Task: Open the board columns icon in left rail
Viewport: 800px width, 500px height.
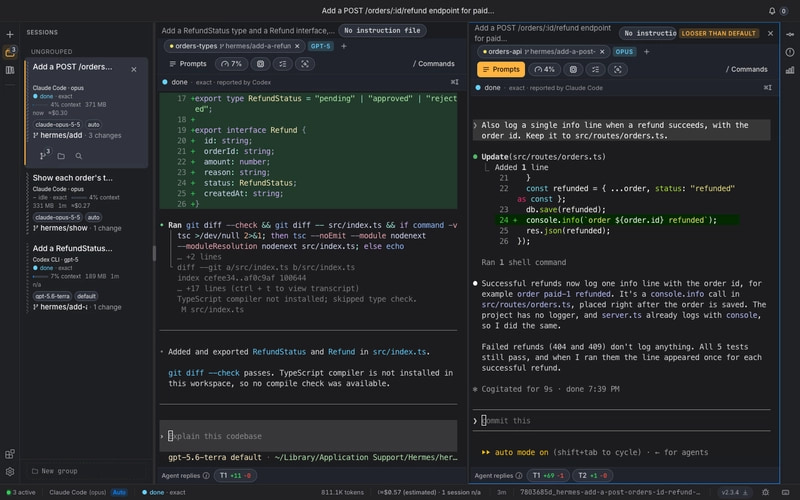Action: 10,70
